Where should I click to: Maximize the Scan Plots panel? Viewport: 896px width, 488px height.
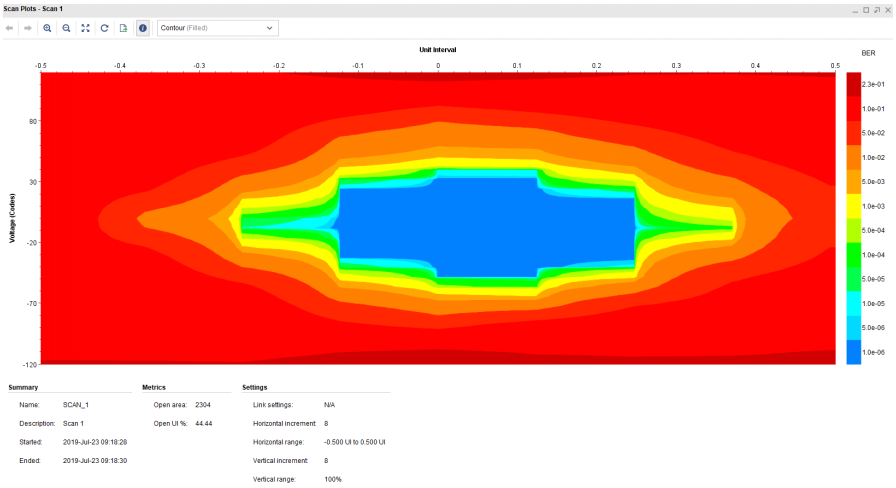(x=866, y=10)
